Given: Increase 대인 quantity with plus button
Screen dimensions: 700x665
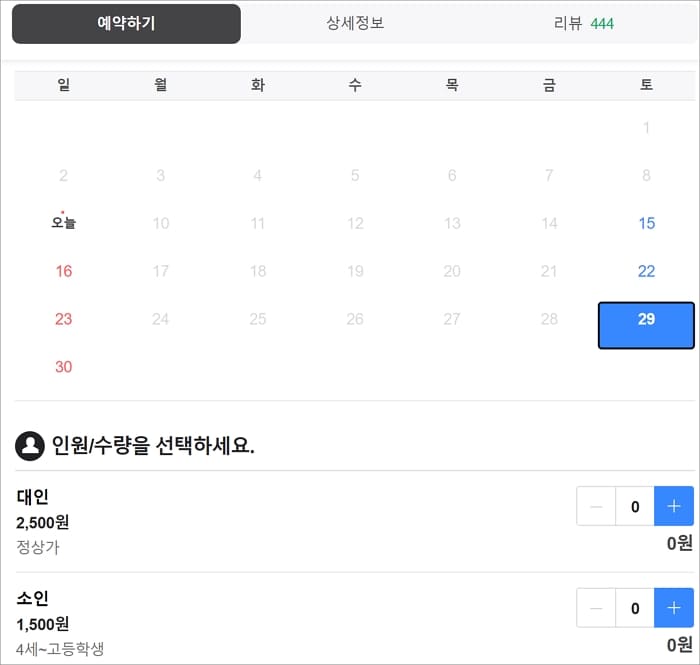Looking at the screenshot, I should [x=673, y=507].
